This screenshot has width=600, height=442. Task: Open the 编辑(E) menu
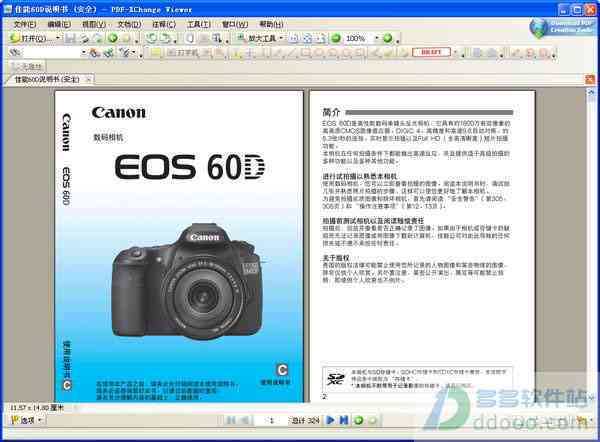click(59, 24)
